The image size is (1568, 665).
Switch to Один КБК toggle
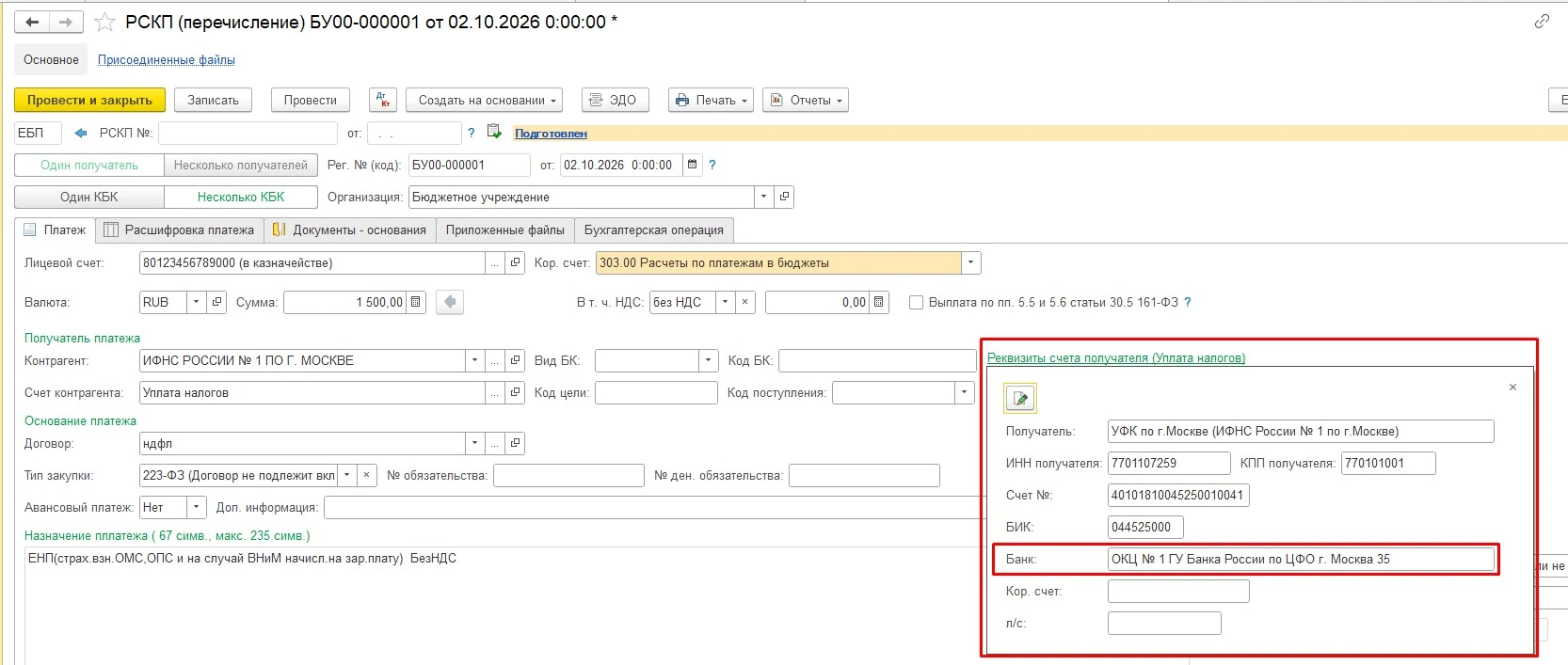[89, 197]
